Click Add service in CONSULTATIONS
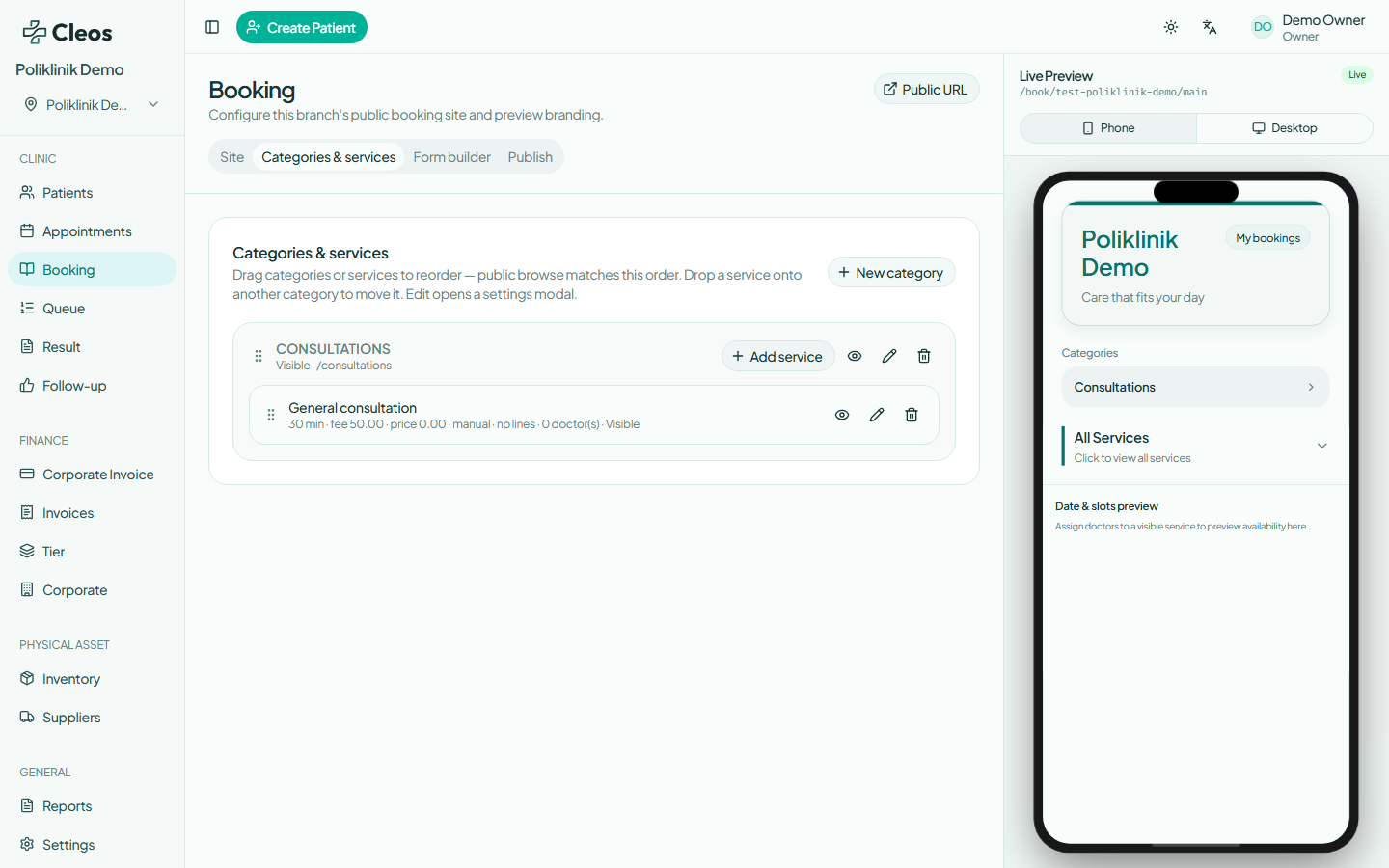Image resolution: width=1389 pixels, height=868 pixels. tap(778, 356)
